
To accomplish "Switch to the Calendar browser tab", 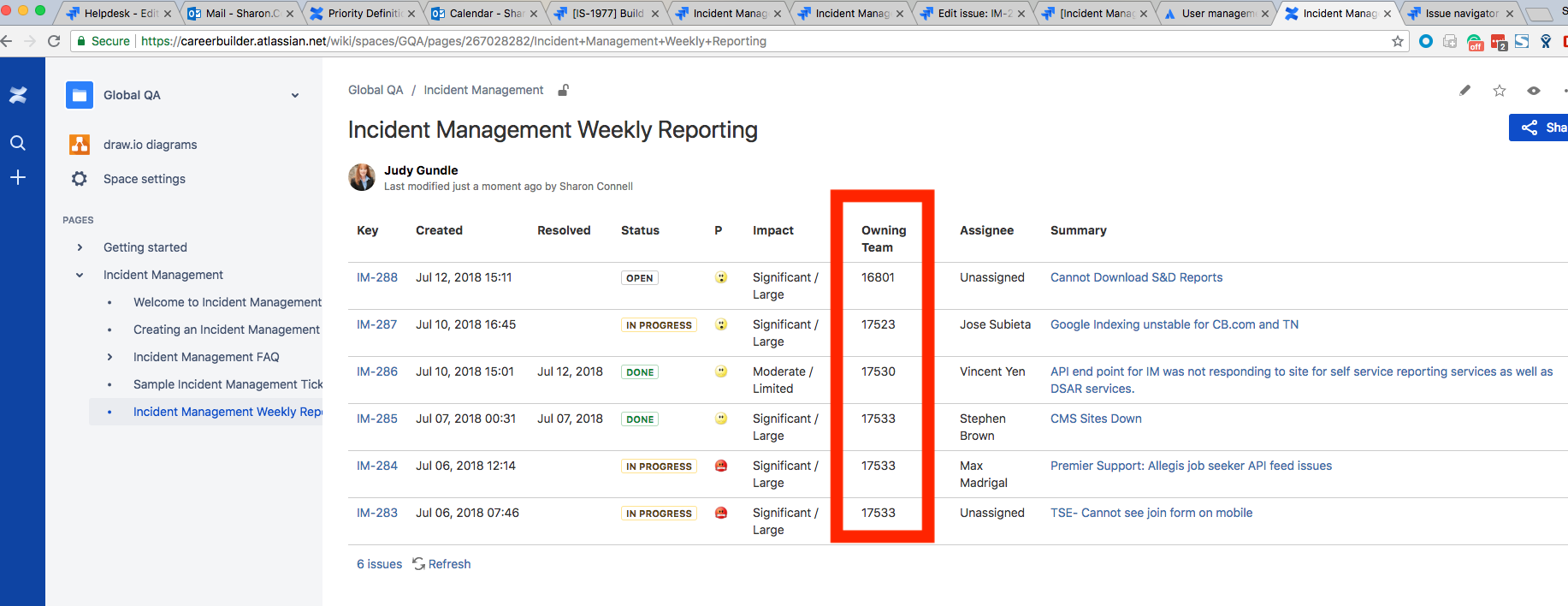I will click(484, 13).
